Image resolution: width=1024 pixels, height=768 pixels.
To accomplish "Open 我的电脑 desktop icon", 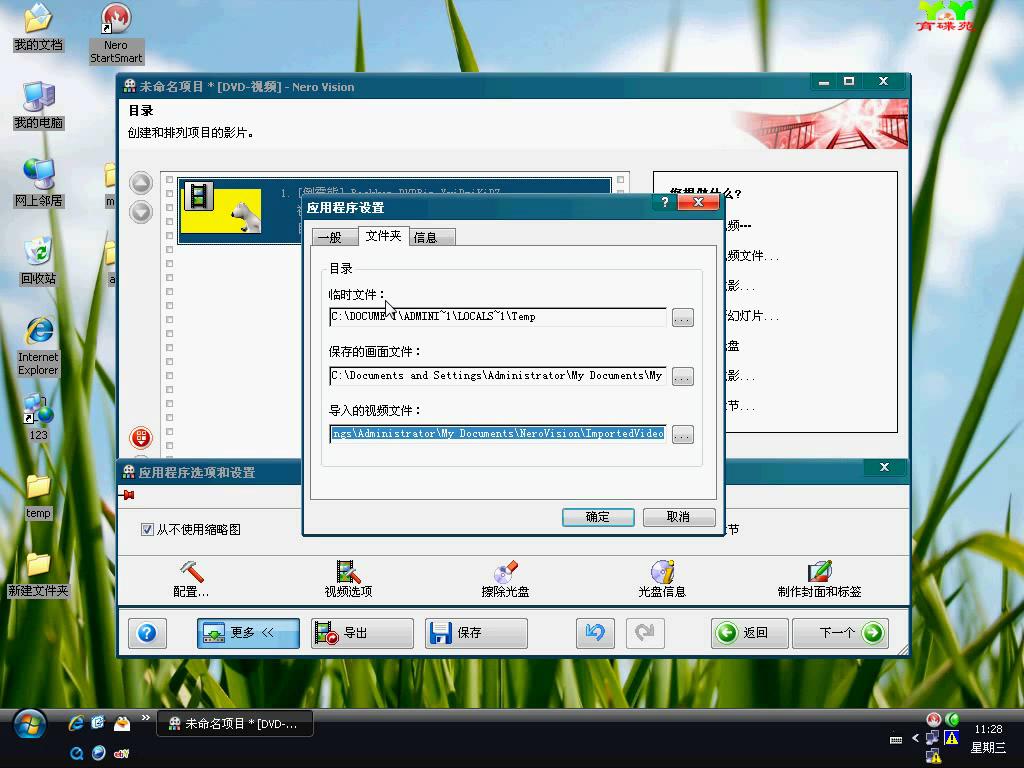I will 39,106.
